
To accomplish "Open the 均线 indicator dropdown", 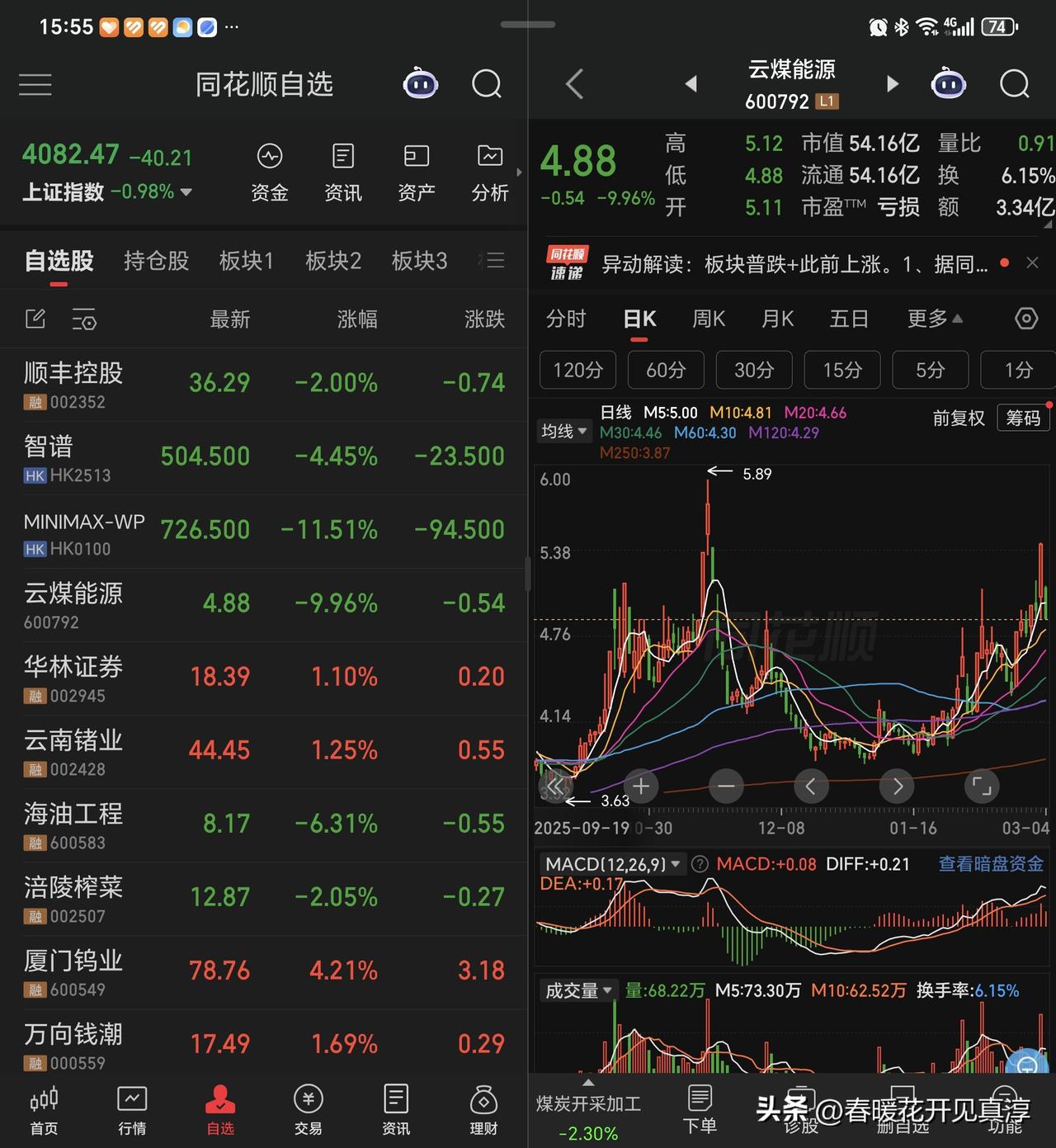I will 563,431.
